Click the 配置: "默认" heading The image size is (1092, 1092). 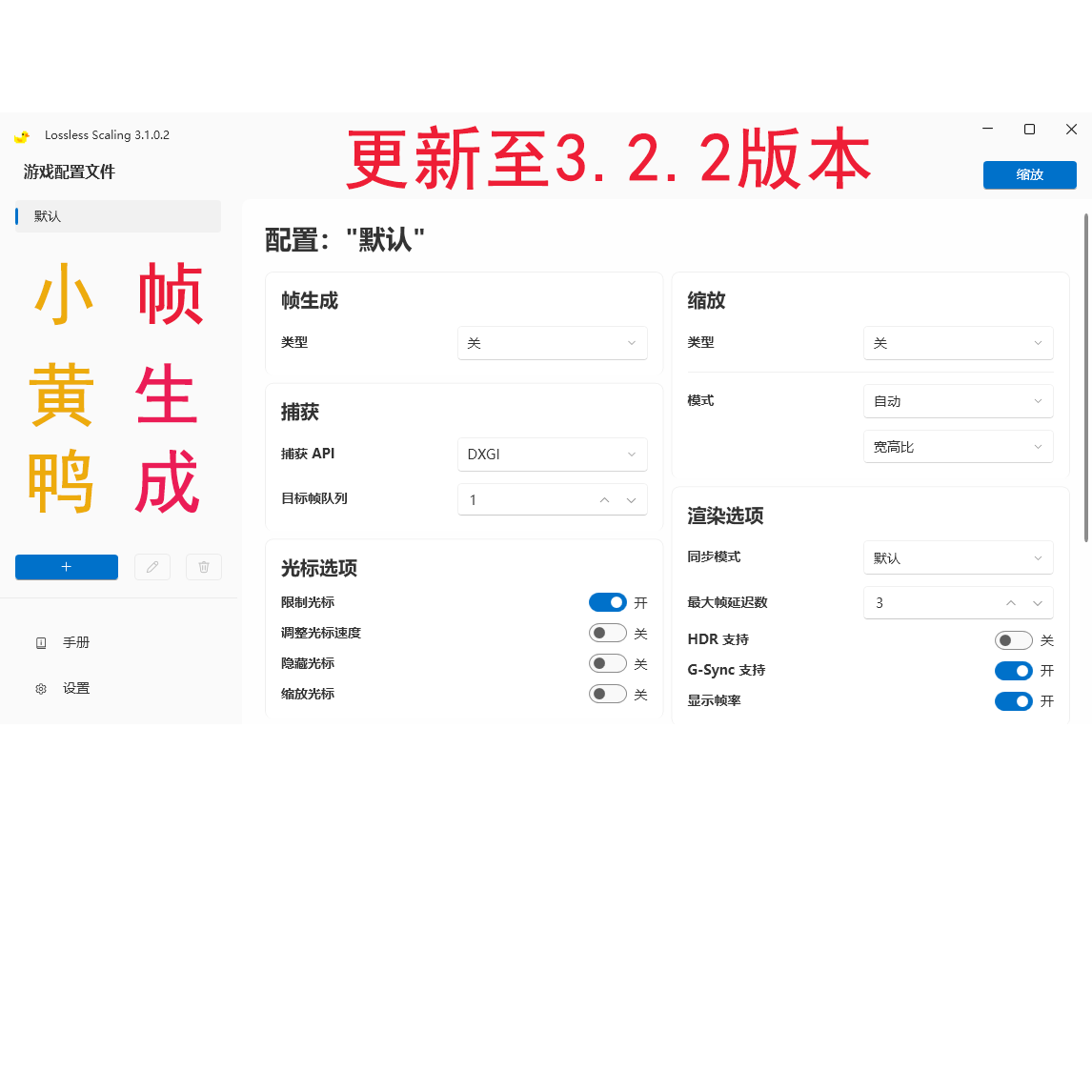[345, 240]
